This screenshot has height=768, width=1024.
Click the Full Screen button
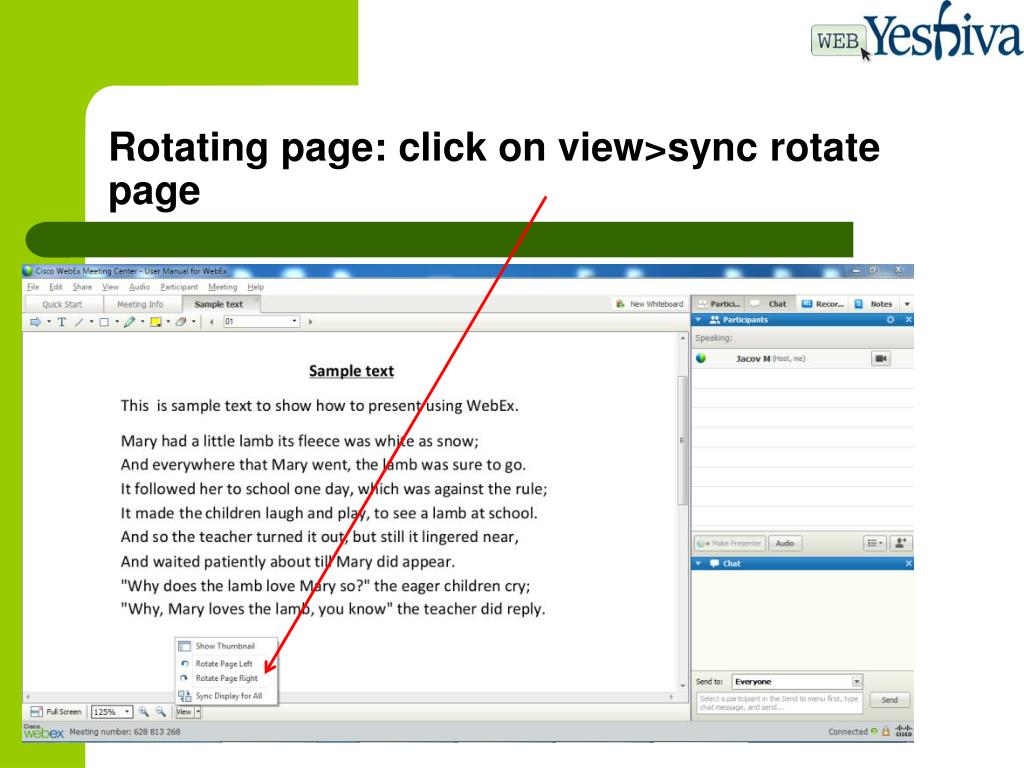pos(56,712)
